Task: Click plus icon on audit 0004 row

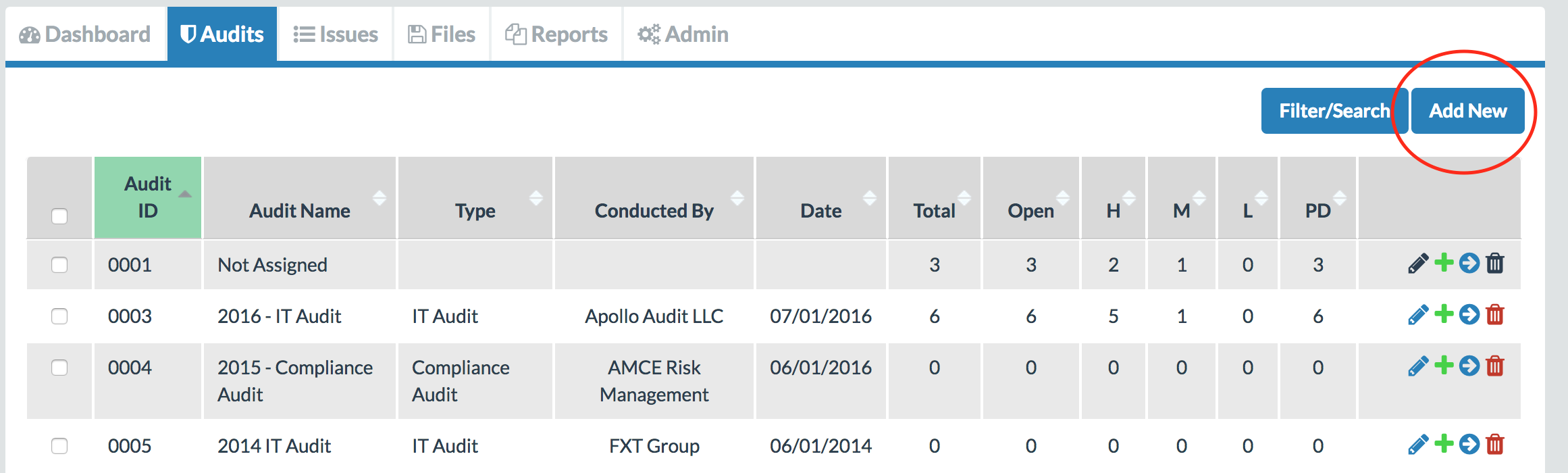Action: [1444, 364]
